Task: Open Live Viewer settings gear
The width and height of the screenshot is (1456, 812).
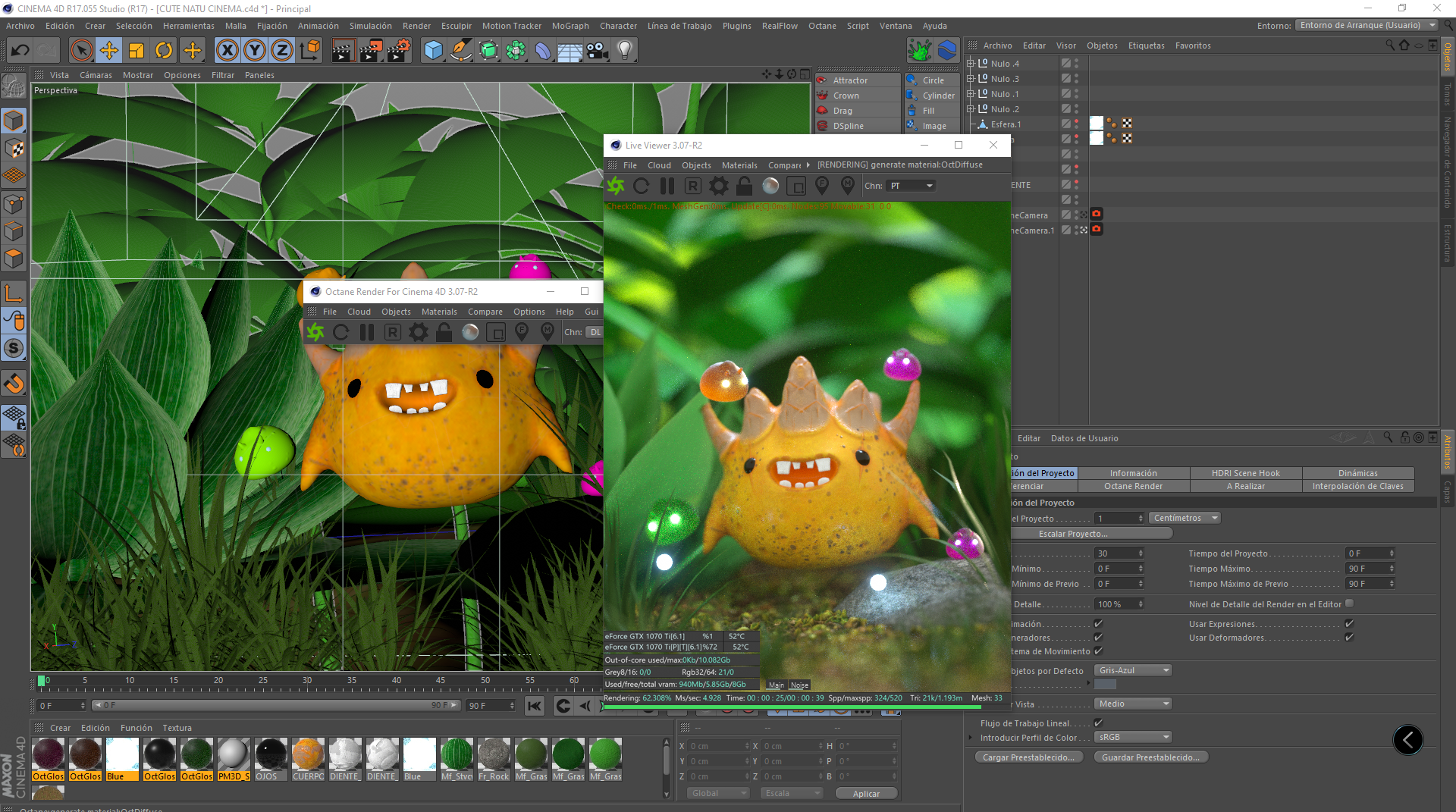Action: click(x=719, y=186)
